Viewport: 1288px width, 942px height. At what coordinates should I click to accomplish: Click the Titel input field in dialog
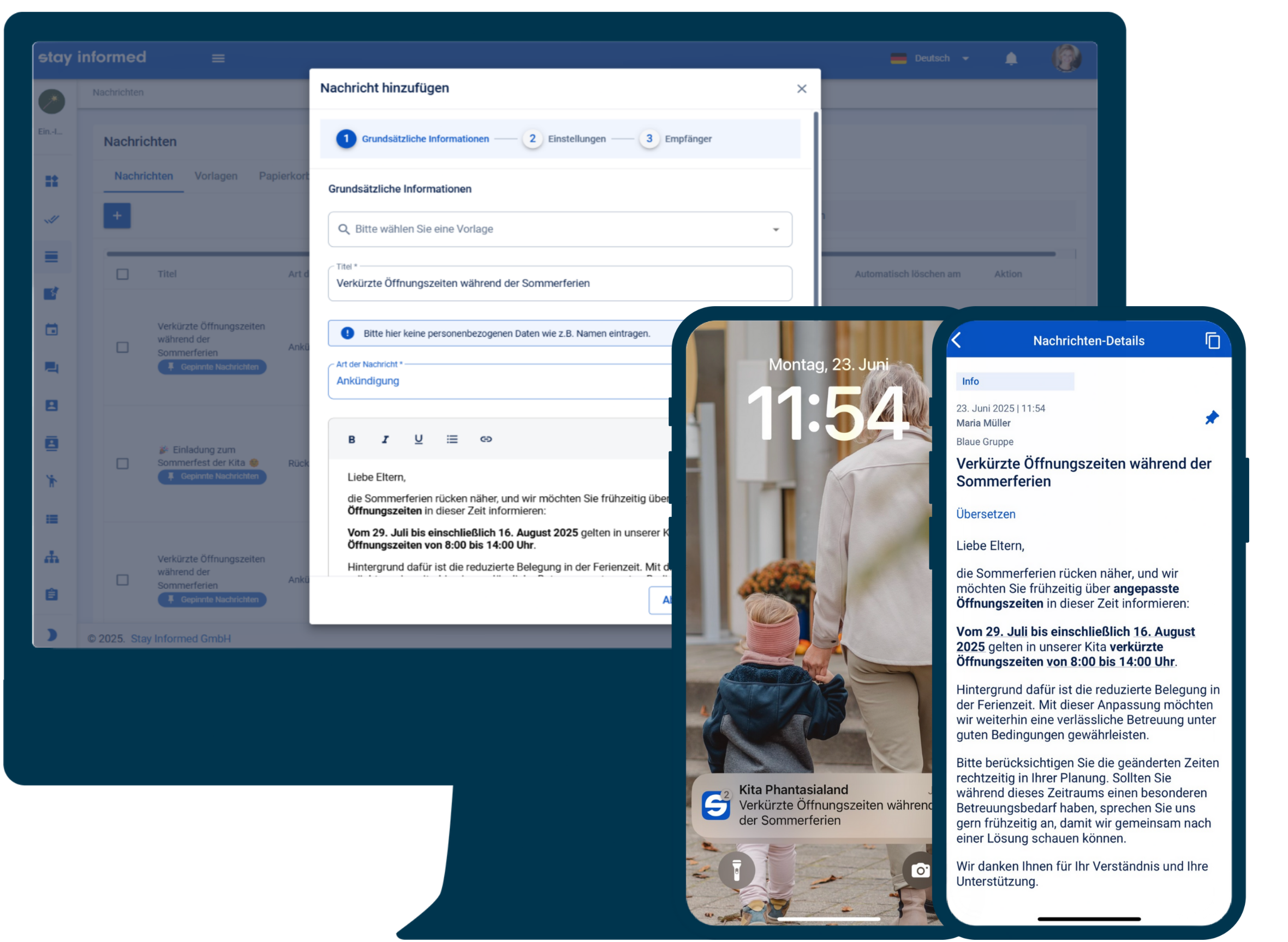click(560, 283)
